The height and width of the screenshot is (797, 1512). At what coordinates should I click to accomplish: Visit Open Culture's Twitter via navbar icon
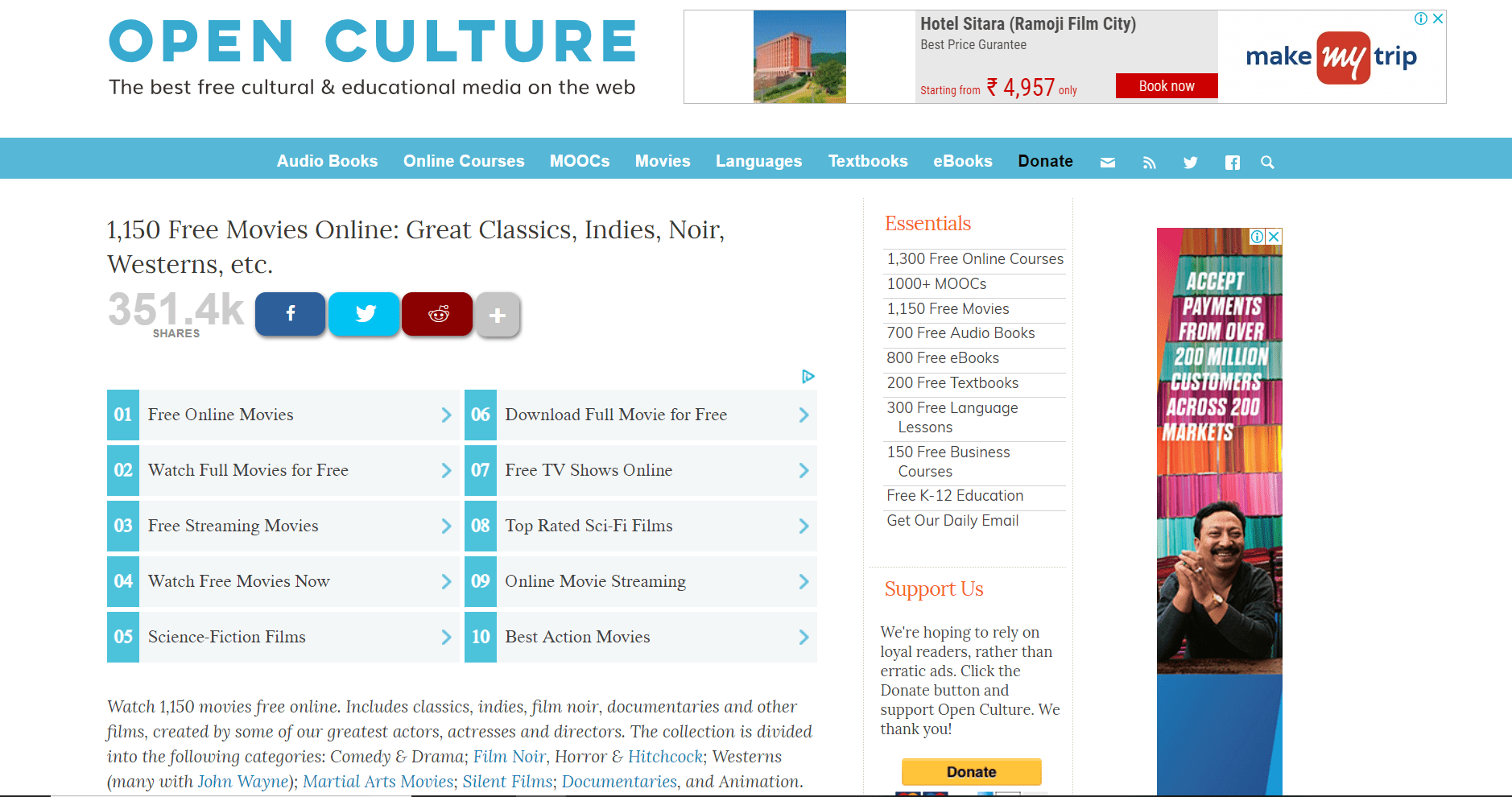pos(1191,162)
